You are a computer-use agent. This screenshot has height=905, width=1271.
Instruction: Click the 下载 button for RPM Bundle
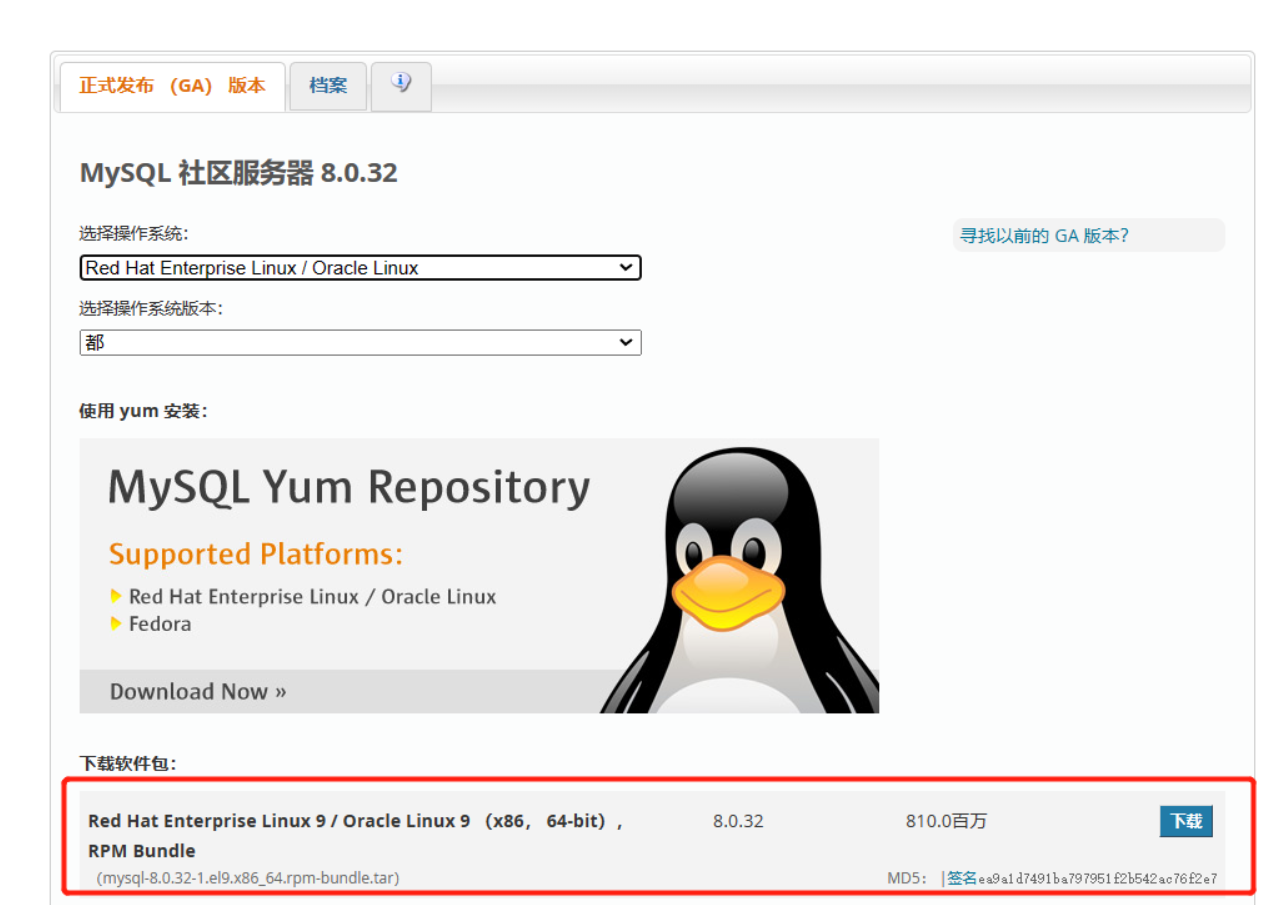click(x=1186, y=821)
